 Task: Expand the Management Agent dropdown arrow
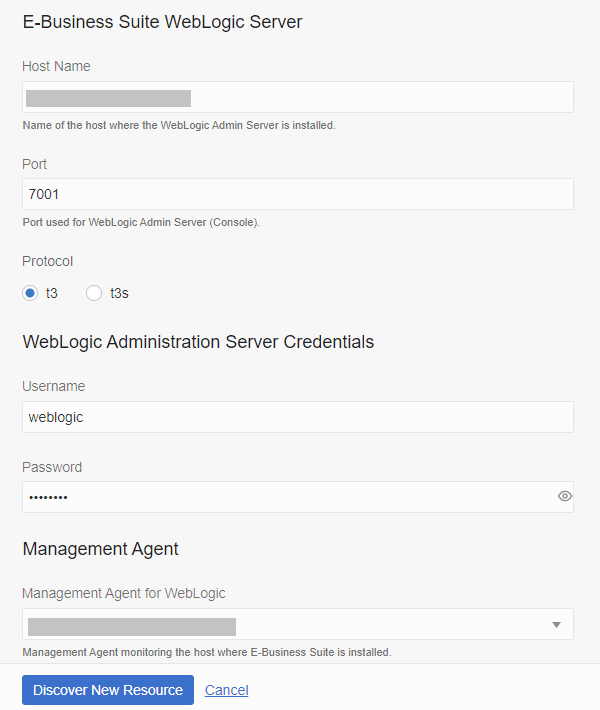coord(557,625)
